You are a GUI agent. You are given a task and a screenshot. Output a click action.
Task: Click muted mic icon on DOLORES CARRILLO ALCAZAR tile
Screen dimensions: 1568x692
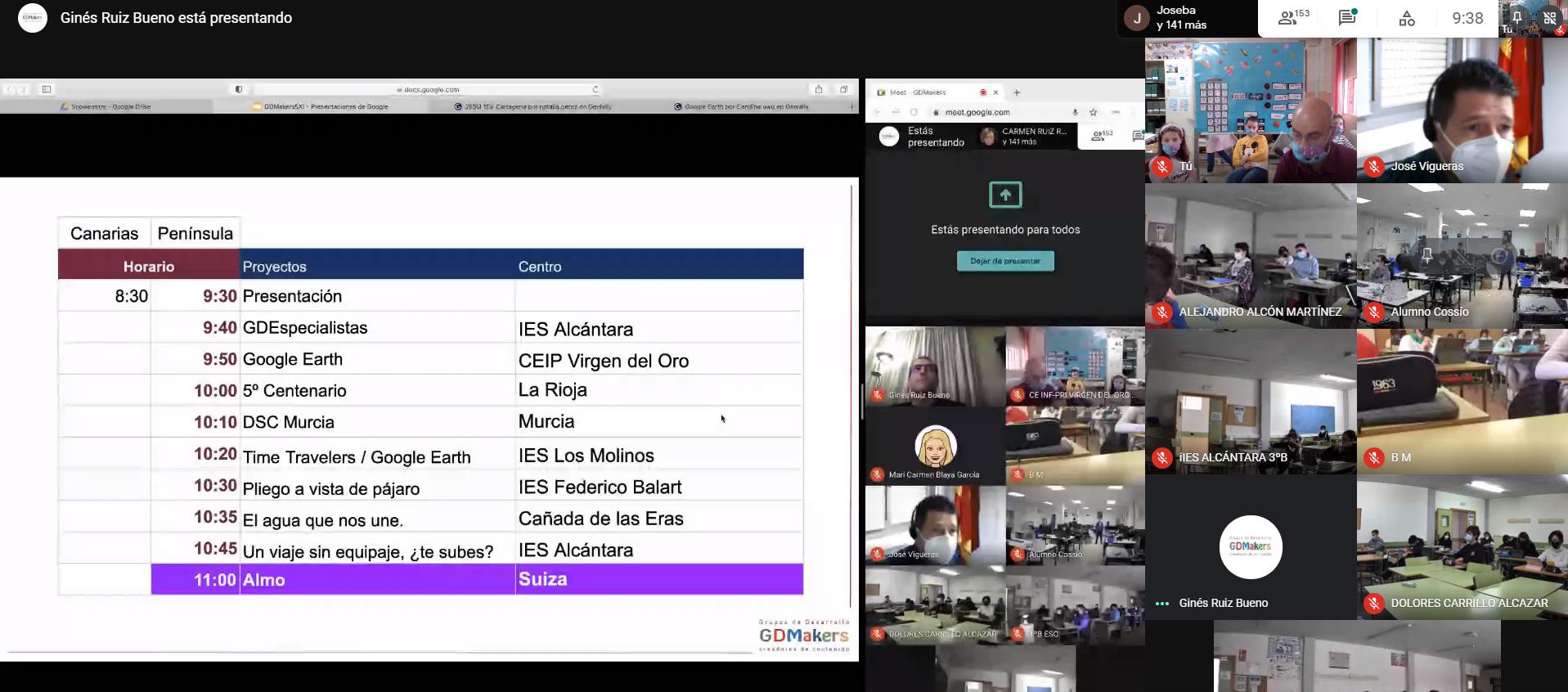coord(1374,604)
